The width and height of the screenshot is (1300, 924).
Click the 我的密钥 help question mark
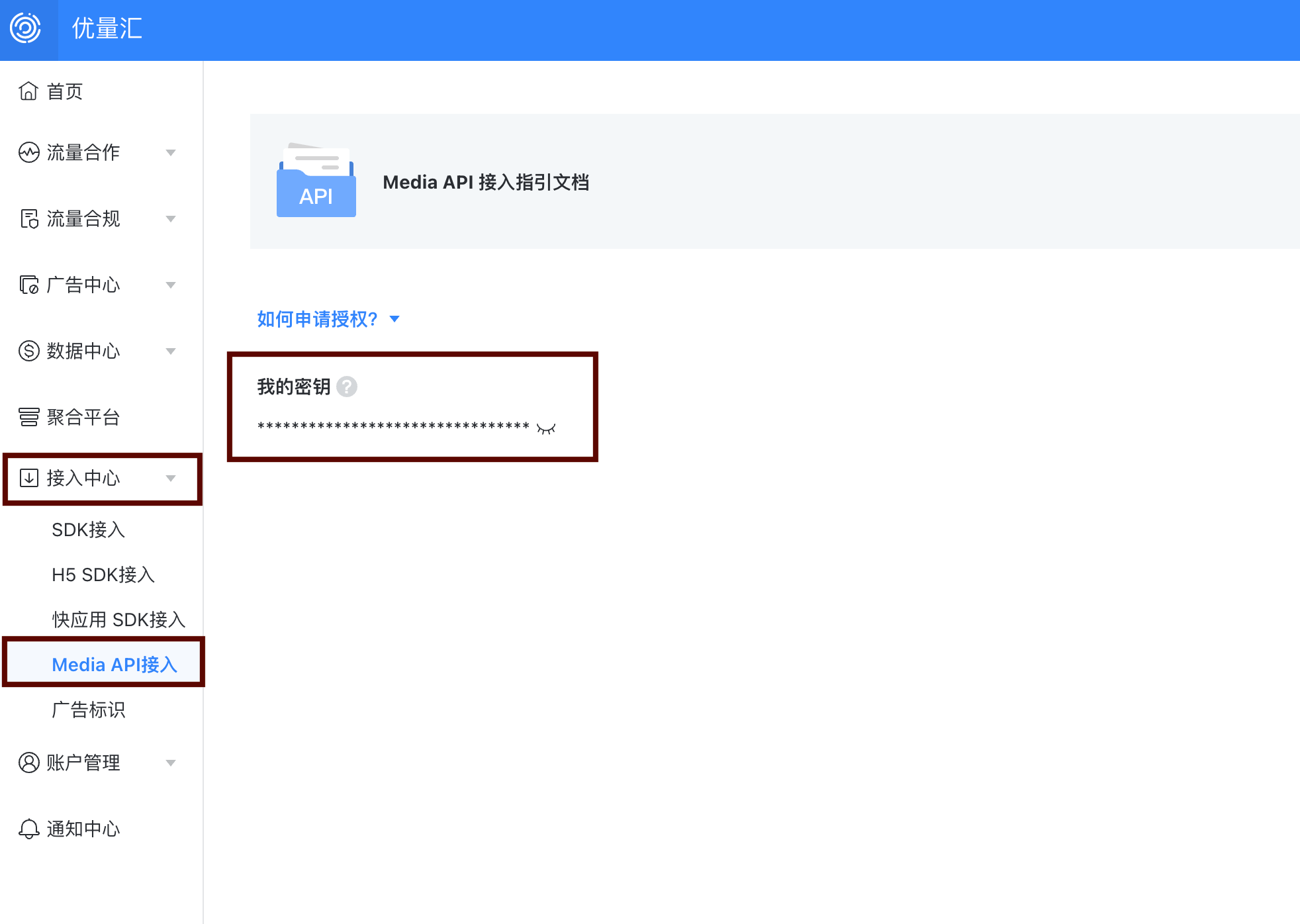tap(347, 387)
